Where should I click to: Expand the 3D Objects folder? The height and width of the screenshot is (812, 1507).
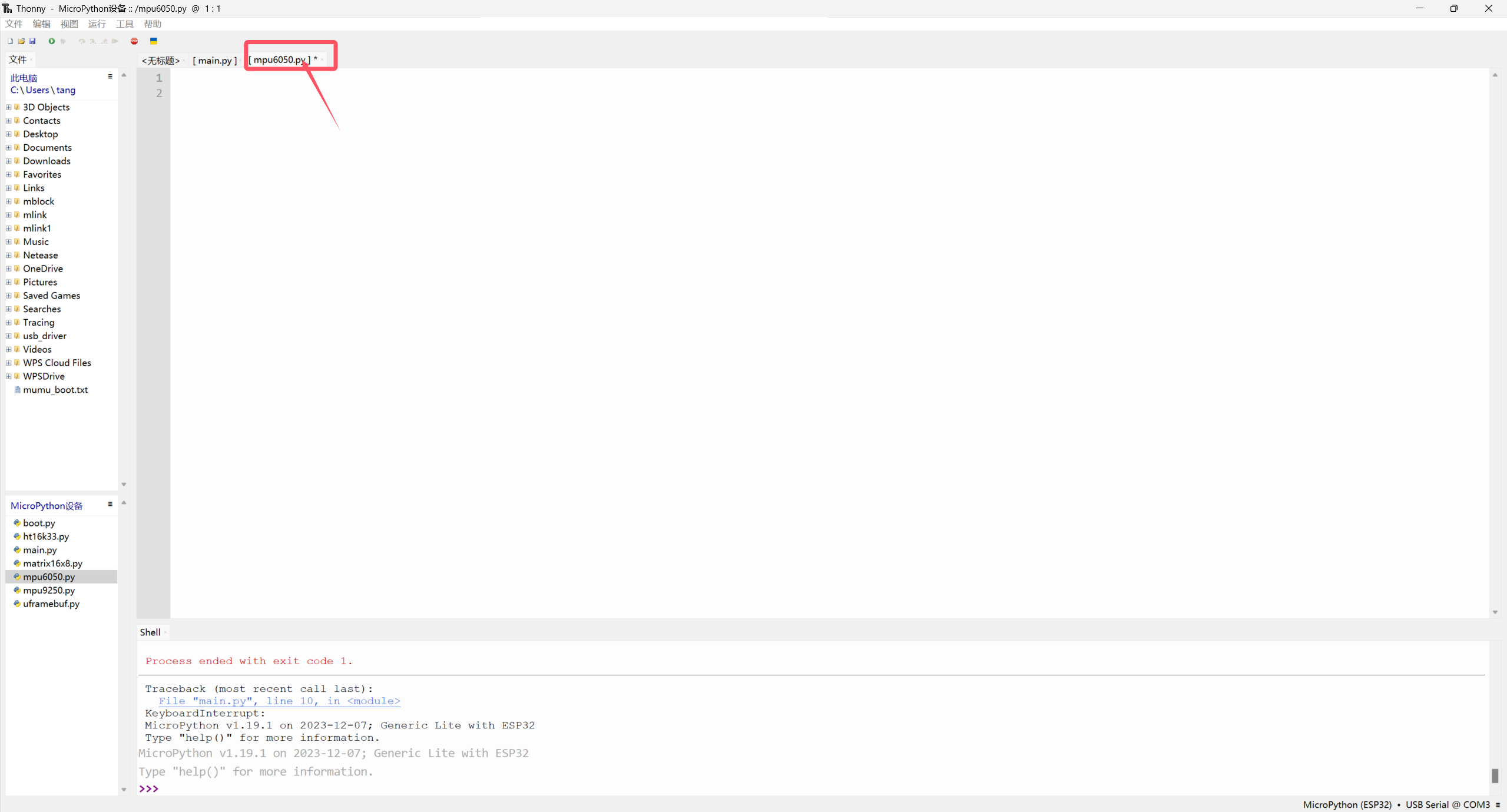click(x=9, y=107)
